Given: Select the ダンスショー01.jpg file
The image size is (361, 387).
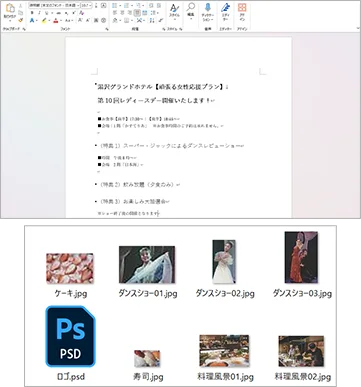Looking at the screenshot, I should (147, 265).
